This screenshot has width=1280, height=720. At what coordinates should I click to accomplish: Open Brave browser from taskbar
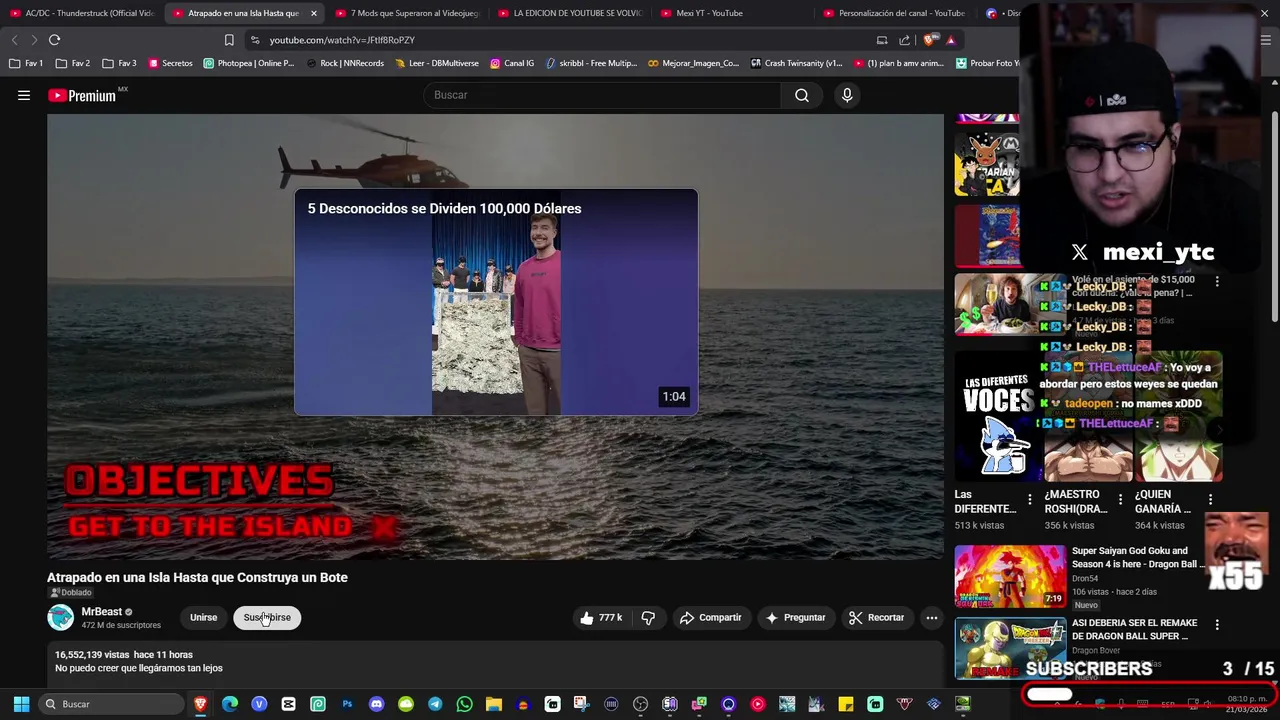(x=201, y=704)
